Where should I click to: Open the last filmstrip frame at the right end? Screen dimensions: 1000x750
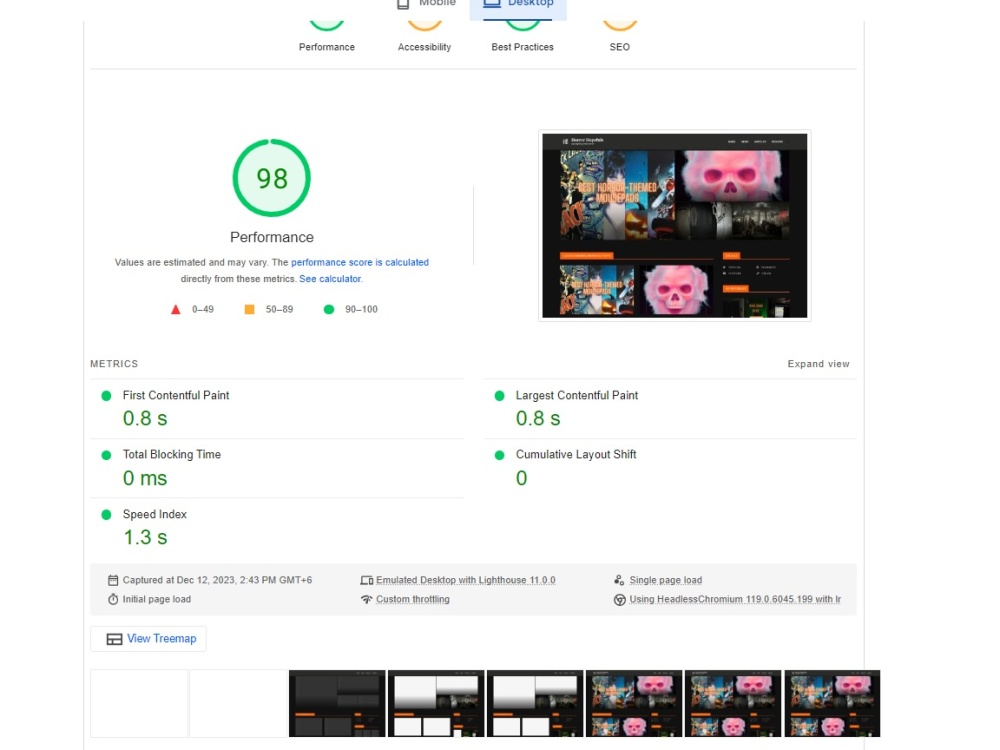832,703
